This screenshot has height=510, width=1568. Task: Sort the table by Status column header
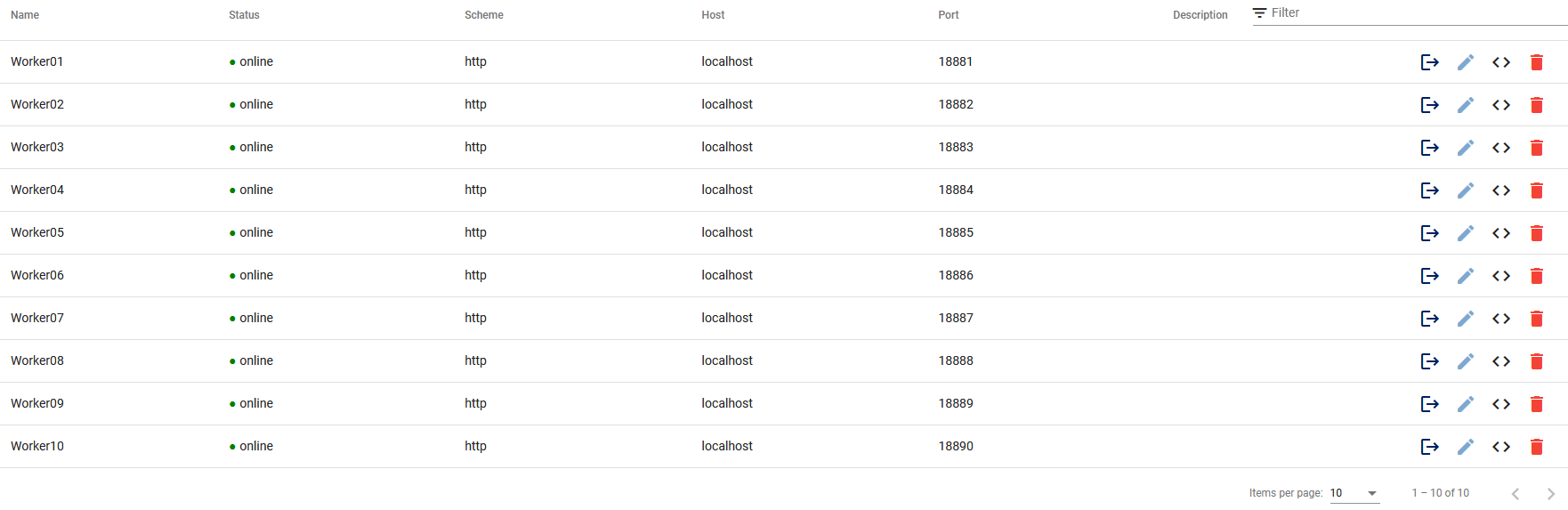pos(244,15)
